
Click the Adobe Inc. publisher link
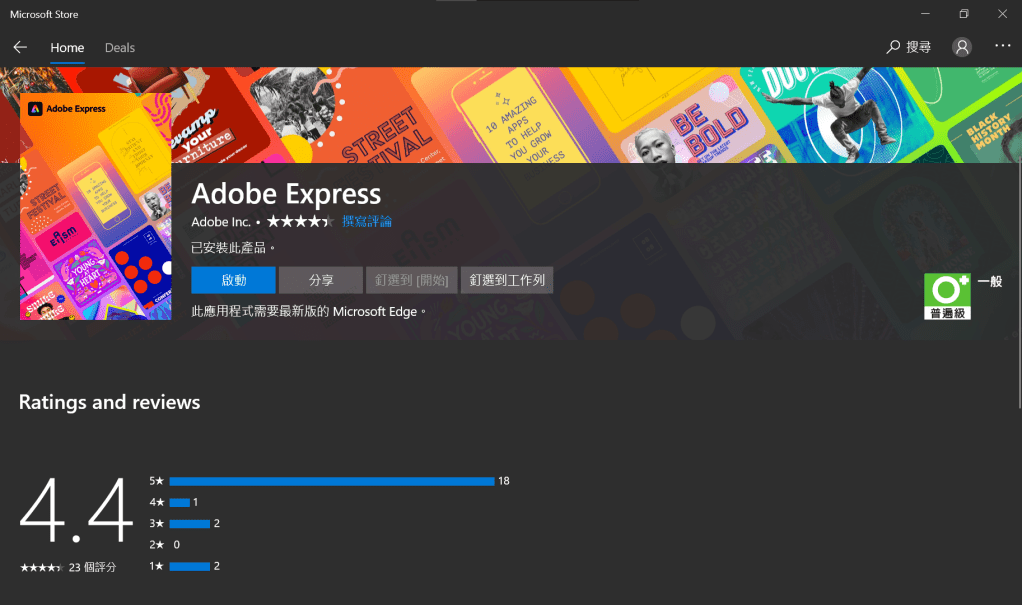[x=221, y=221]
